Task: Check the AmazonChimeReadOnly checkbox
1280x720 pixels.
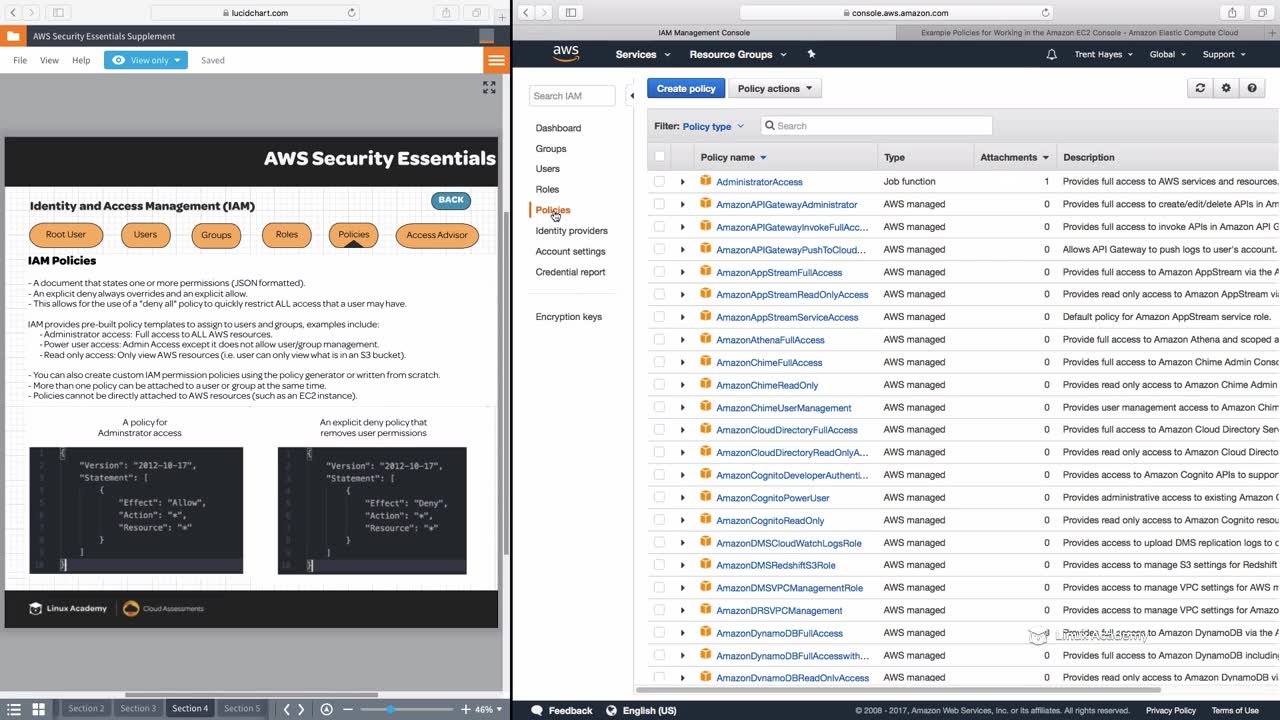Action: (659, 385)
